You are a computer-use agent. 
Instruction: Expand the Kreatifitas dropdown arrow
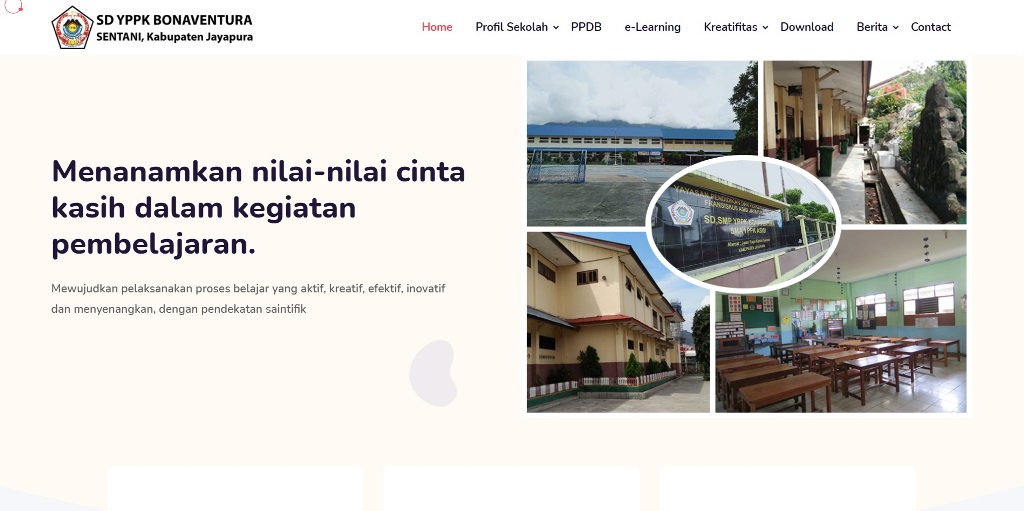tap(765, 28)
